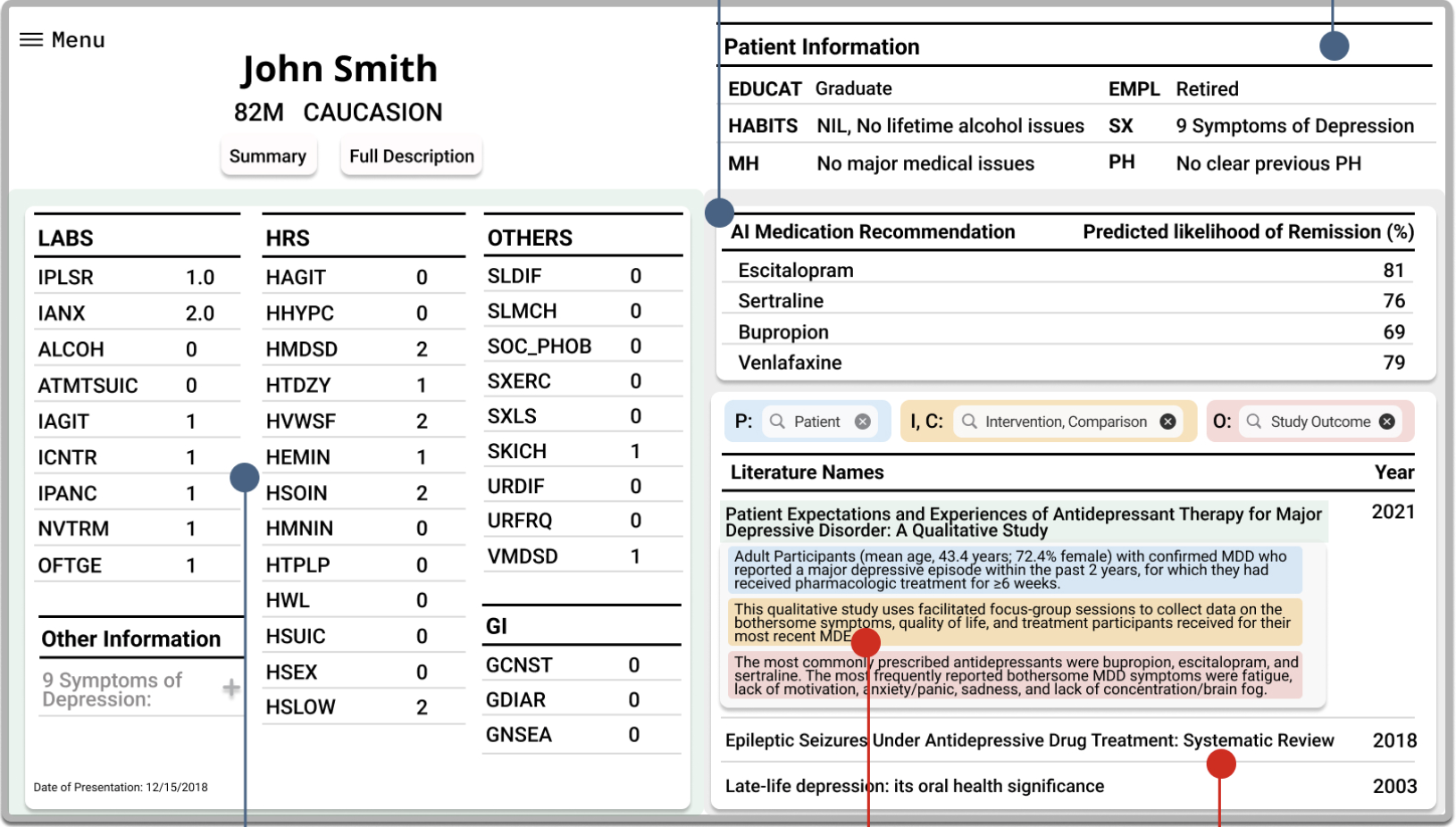
Task: Collapse the Patient Expectations qualitative study entry
Action: pyautogui.click(x=1023, y=522)
